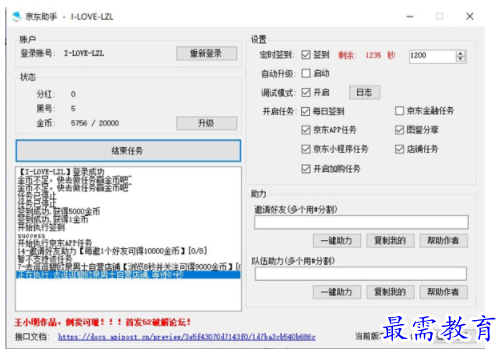Toggle the 京东APP任务 checkbox
Viewport: 504px width, 360px height.
tap(306, 130)
